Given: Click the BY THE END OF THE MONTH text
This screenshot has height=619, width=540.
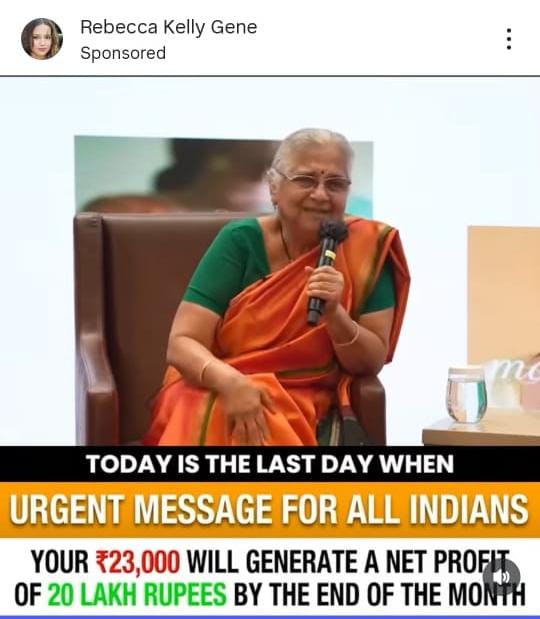Looking at the screenshot, I should (380, 593).
